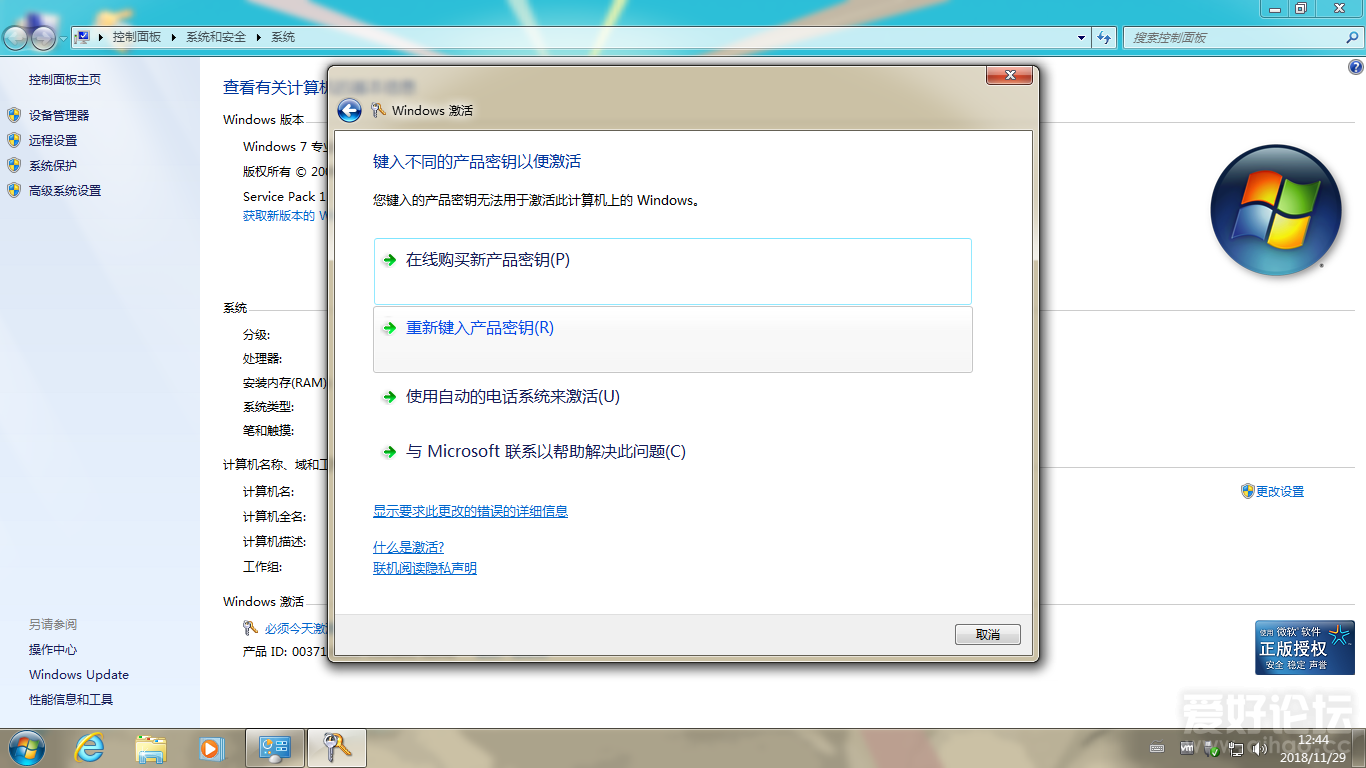Expand the arrow after 控制面板 breadcrumb

(173, 37)
